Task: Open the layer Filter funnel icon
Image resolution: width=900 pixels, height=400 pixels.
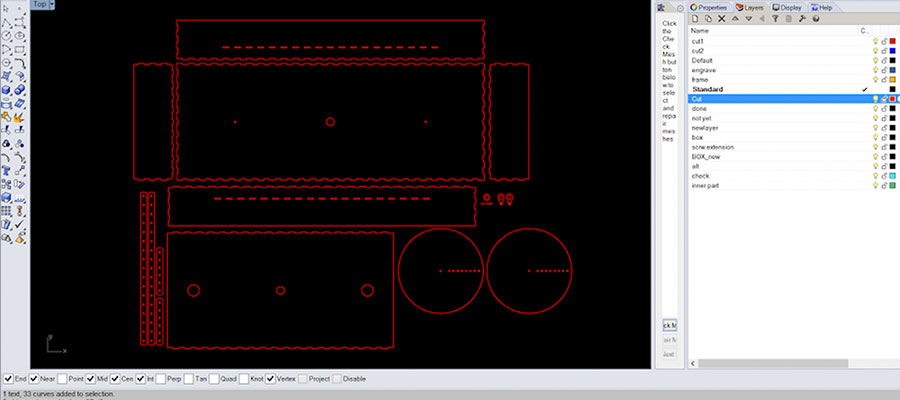Action: tap(775, 19)
